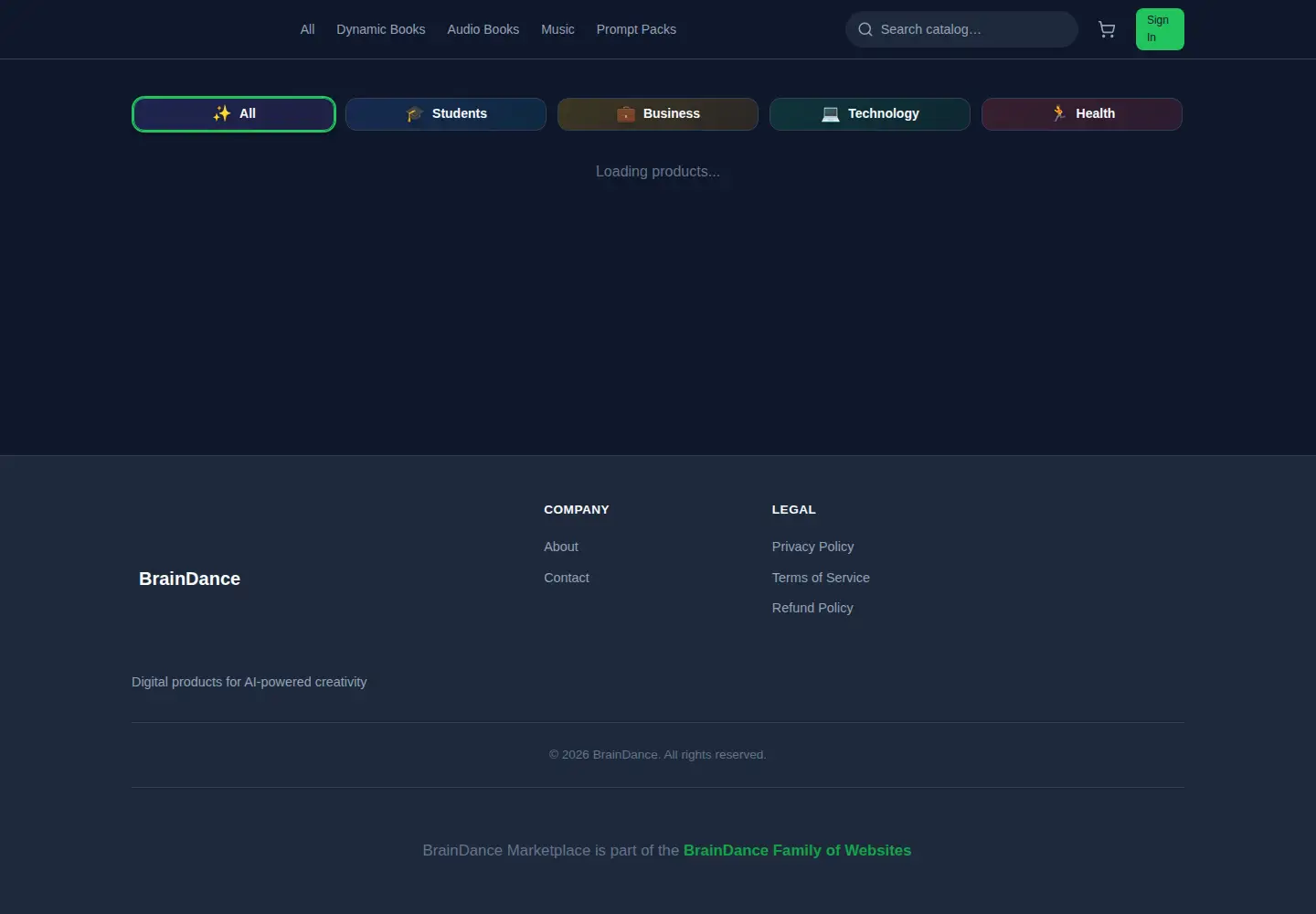
Task: Select the All nav menu item
Action: click(x=307, y=29)
